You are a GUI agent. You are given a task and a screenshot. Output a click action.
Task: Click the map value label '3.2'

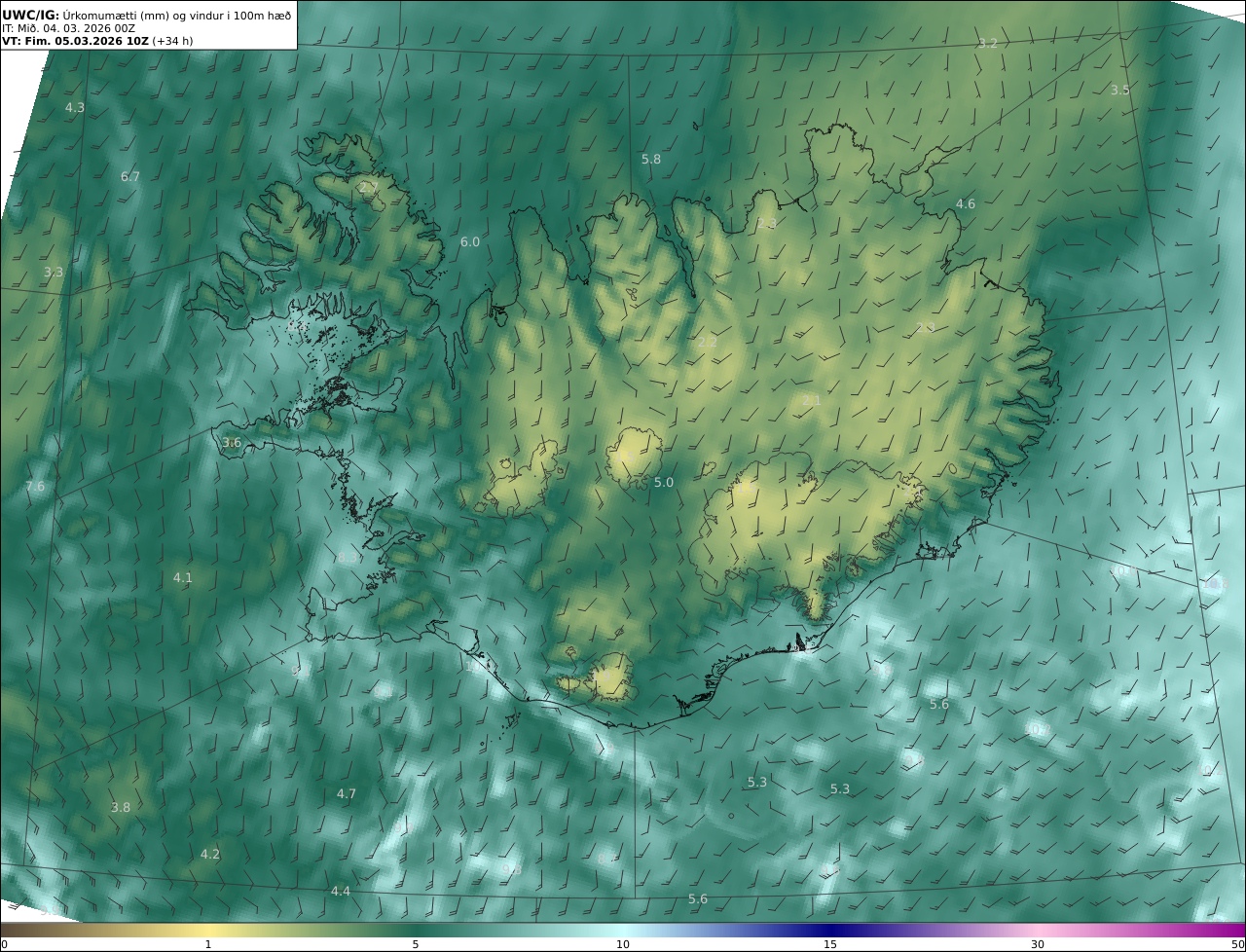pos(988,43)
